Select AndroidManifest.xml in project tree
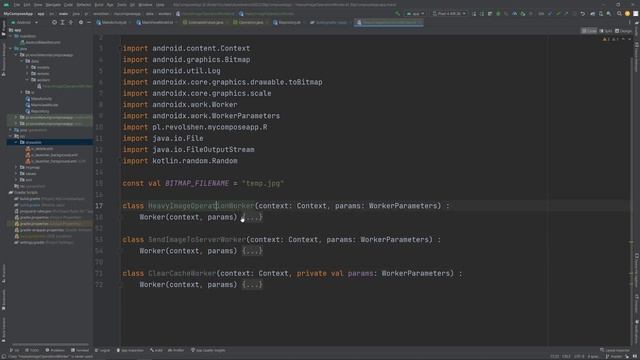The image size is (640, 360). [40, 42]
